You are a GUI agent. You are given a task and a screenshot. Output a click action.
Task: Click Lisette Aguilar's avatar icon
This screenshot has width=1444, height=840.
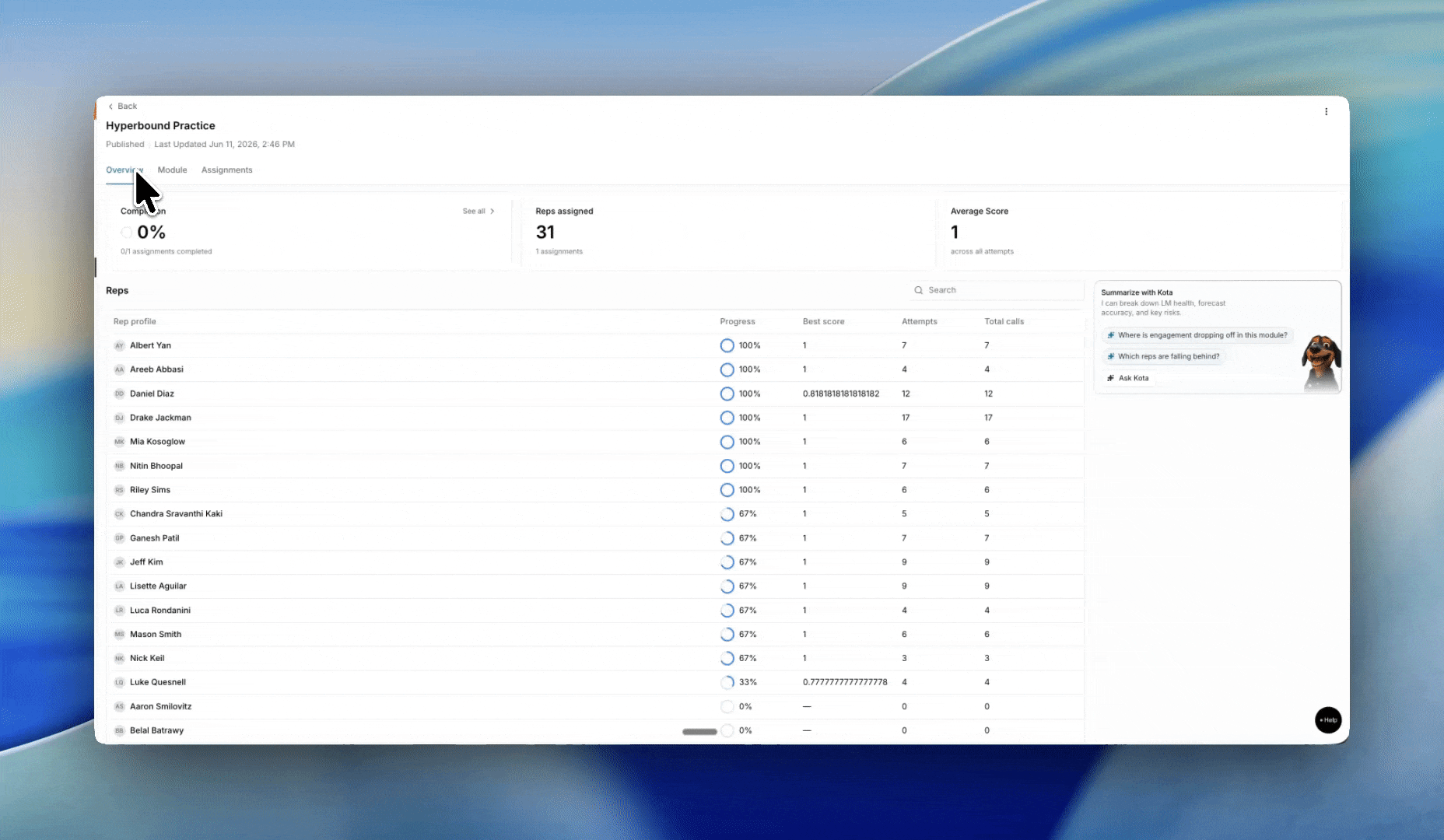click(x=119, y=586)
